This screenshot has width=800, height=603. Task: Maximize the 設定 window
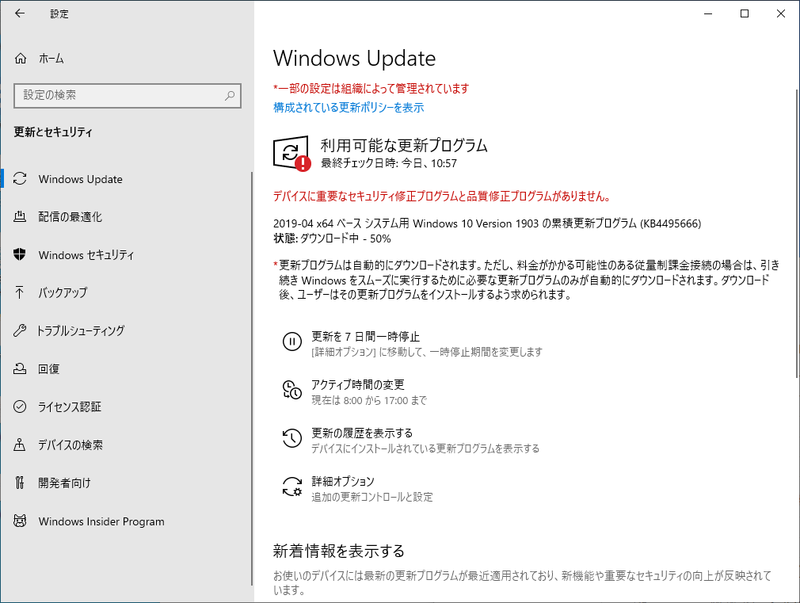(x=744, y=14)
